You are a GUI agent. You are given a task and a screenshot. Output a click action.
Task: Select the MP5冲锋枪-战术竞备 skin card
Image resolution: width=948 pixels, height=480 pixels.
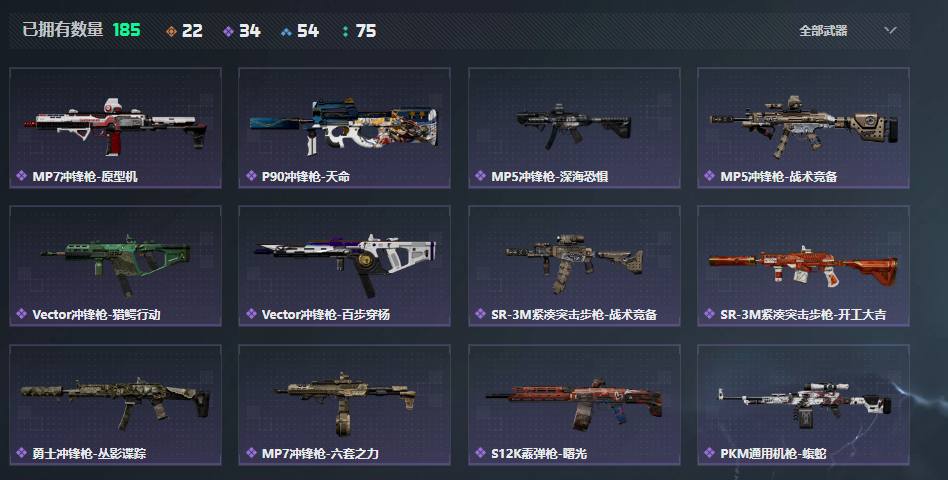tap(804, 128)
